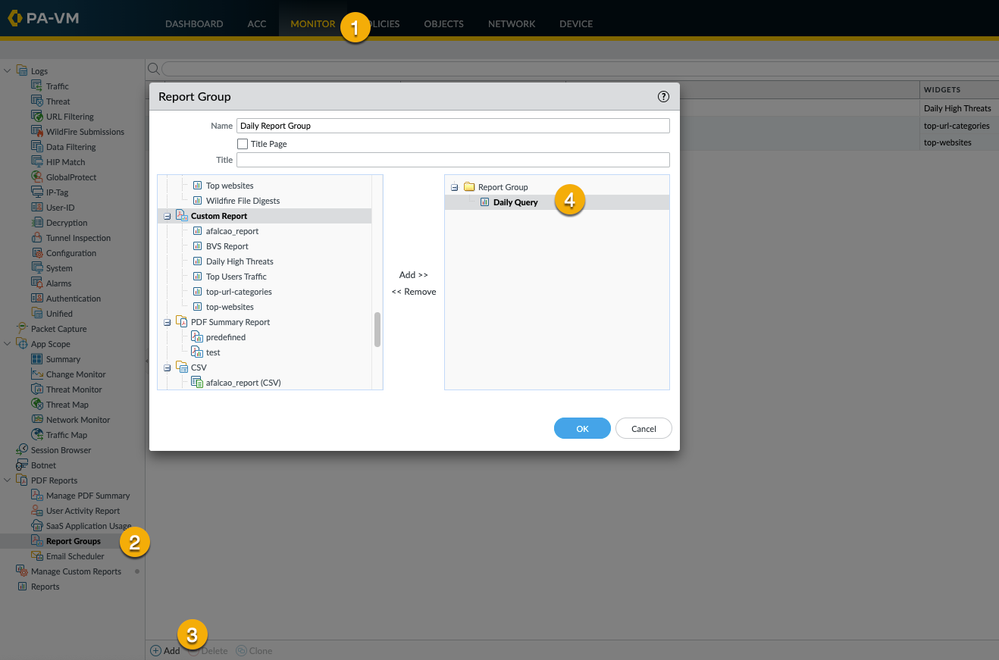Click the Cancel button
This screenshot has width=999, height=660.
(643, 428)
